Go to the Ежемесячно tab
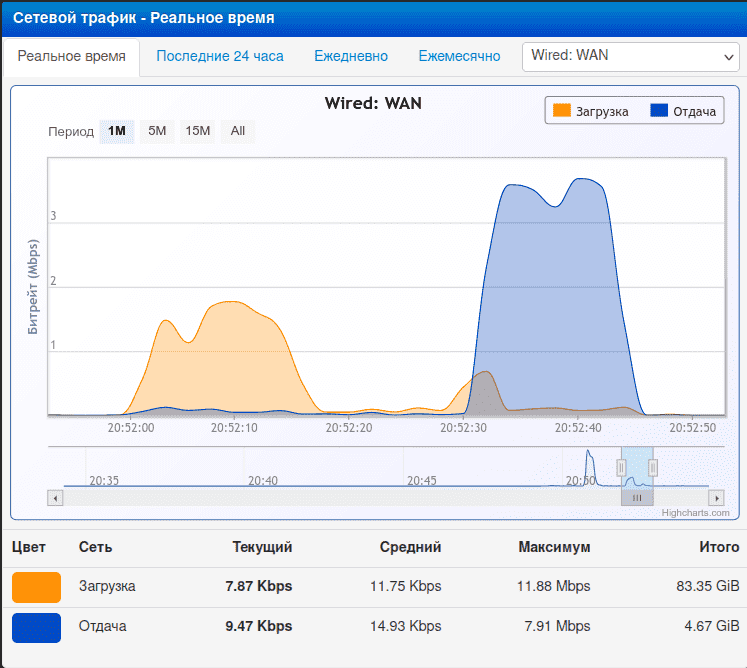 click(x=459, y=57)
